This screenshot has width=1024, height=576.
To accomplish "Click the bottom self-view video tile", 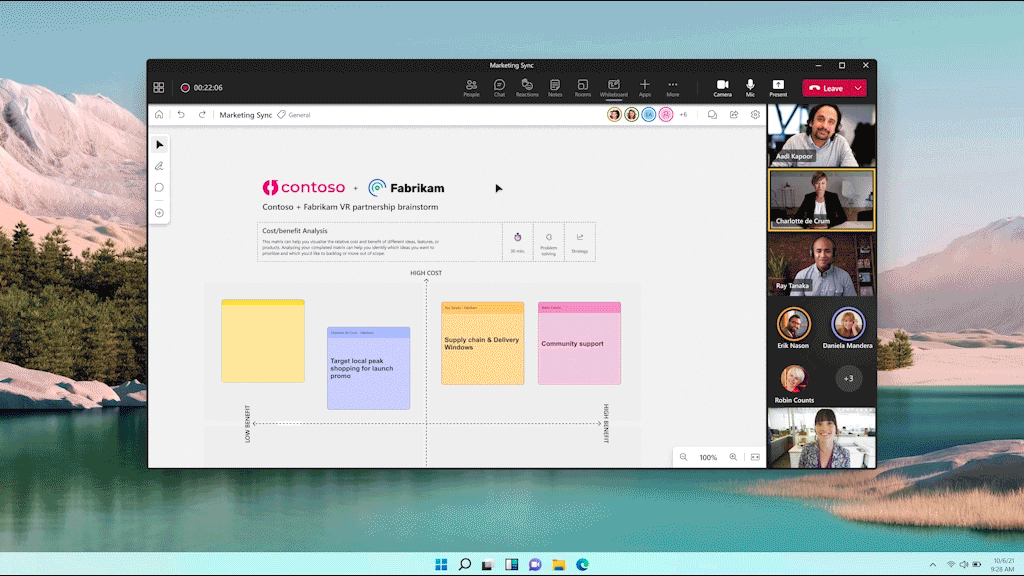I will click(822, 438).
